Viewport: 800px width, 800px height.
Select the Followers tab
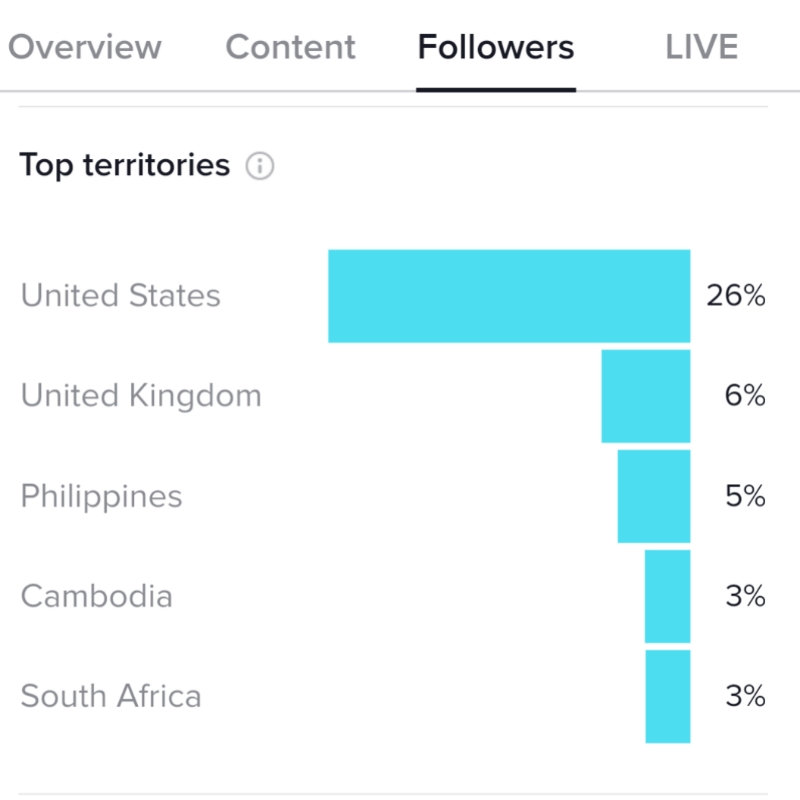(496, 47)
